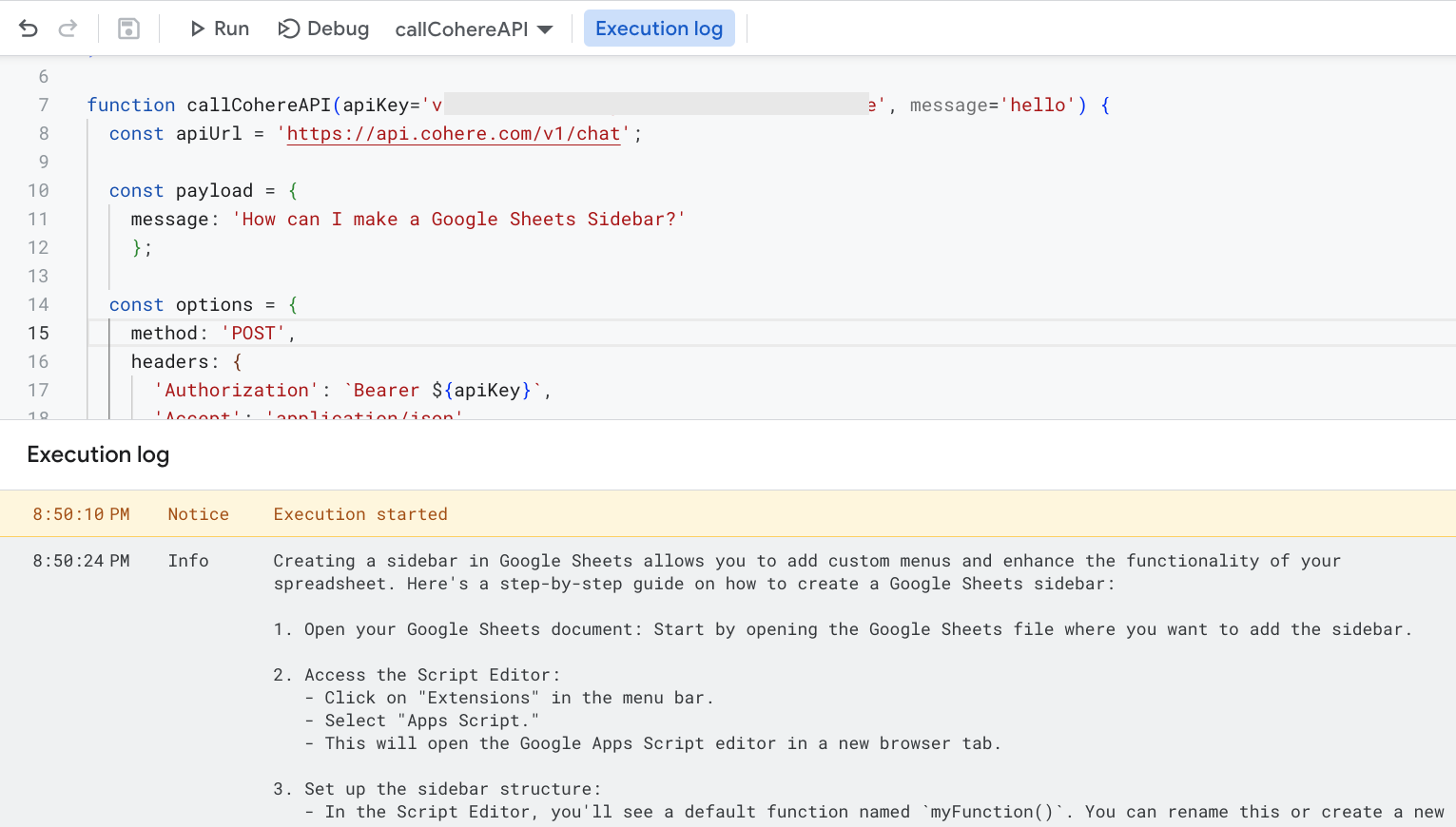The width and height of the screenshot is (1456, 827).
Task: Save the project with the disk icon
Action: [x=128, y=29]
